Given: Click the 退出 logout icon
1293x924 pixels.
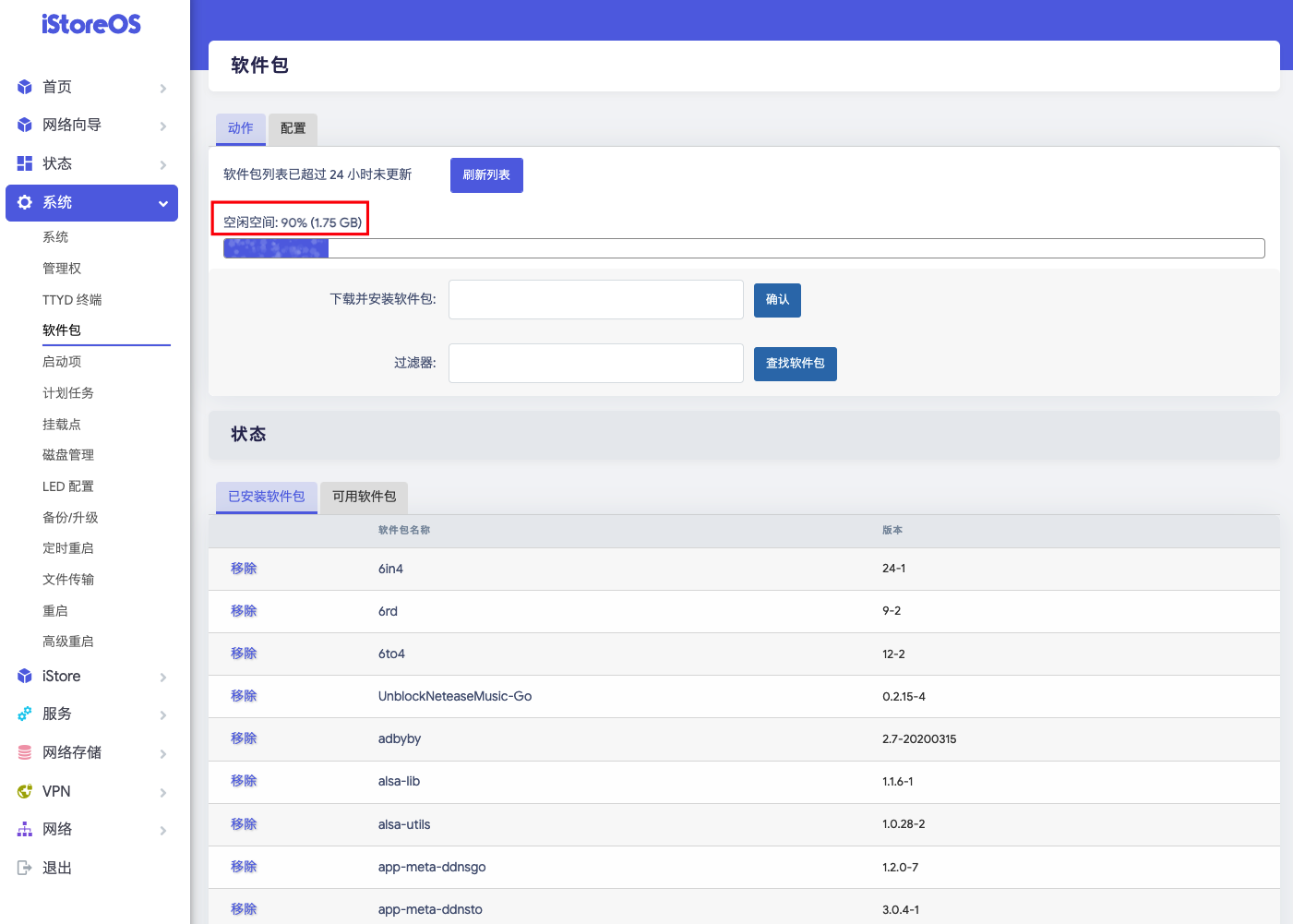Looking at the screenshot, I should click(x=24, y=867).
